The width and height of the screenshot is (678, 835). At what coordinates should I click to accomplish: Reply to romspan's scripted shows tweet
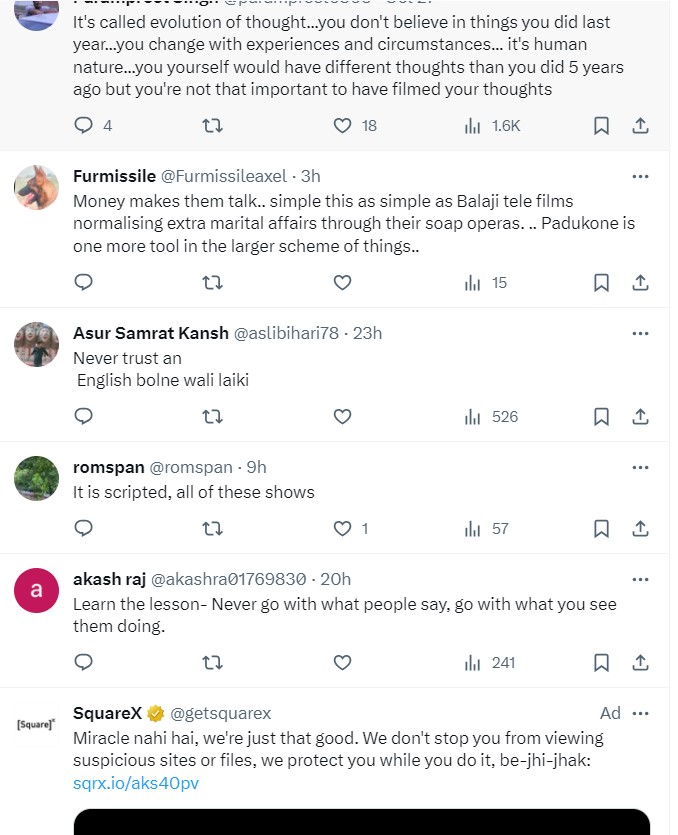tap(84, 529)
